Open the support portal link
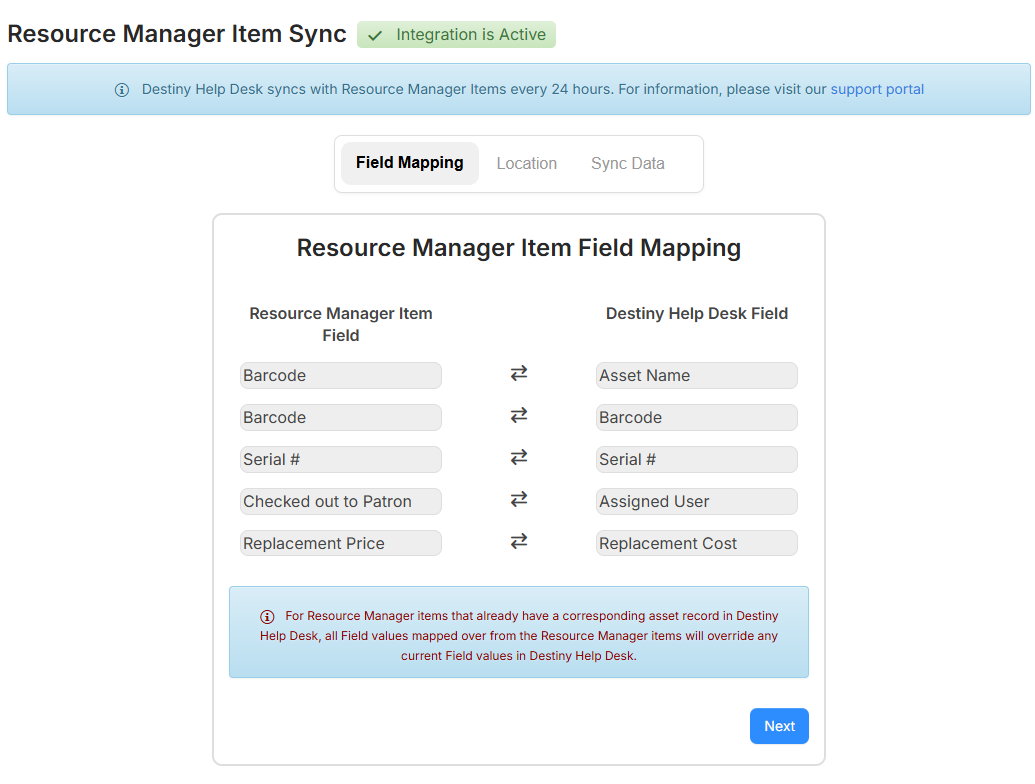The height and width of the screenshot is (784, 1035). [877, 89]
